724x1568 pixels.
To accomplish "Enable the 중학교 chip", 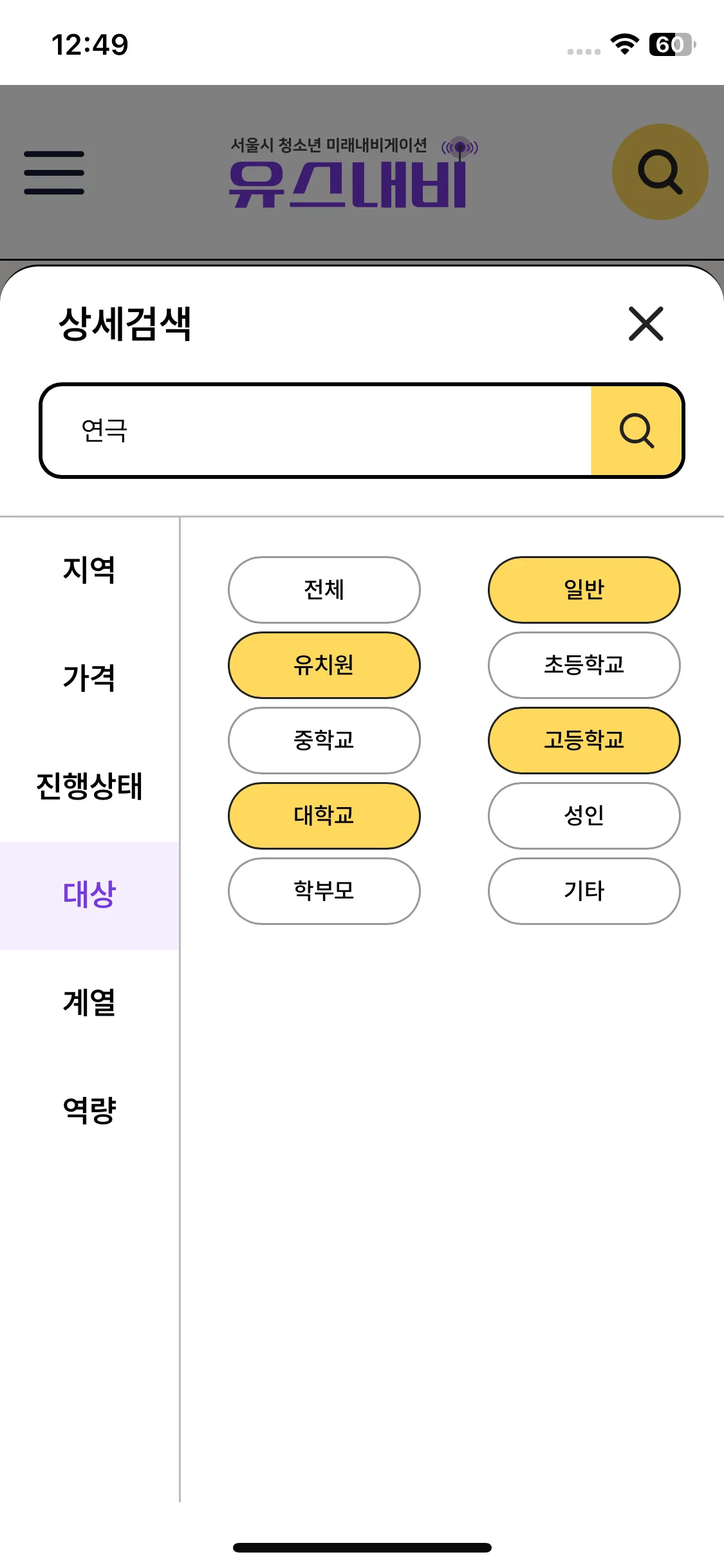I will point(324,740).
